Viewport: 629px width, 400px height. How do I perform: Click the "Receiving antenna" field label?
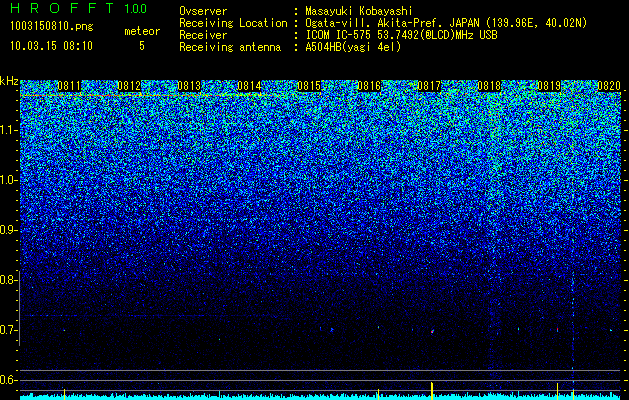tap(230, 47)
